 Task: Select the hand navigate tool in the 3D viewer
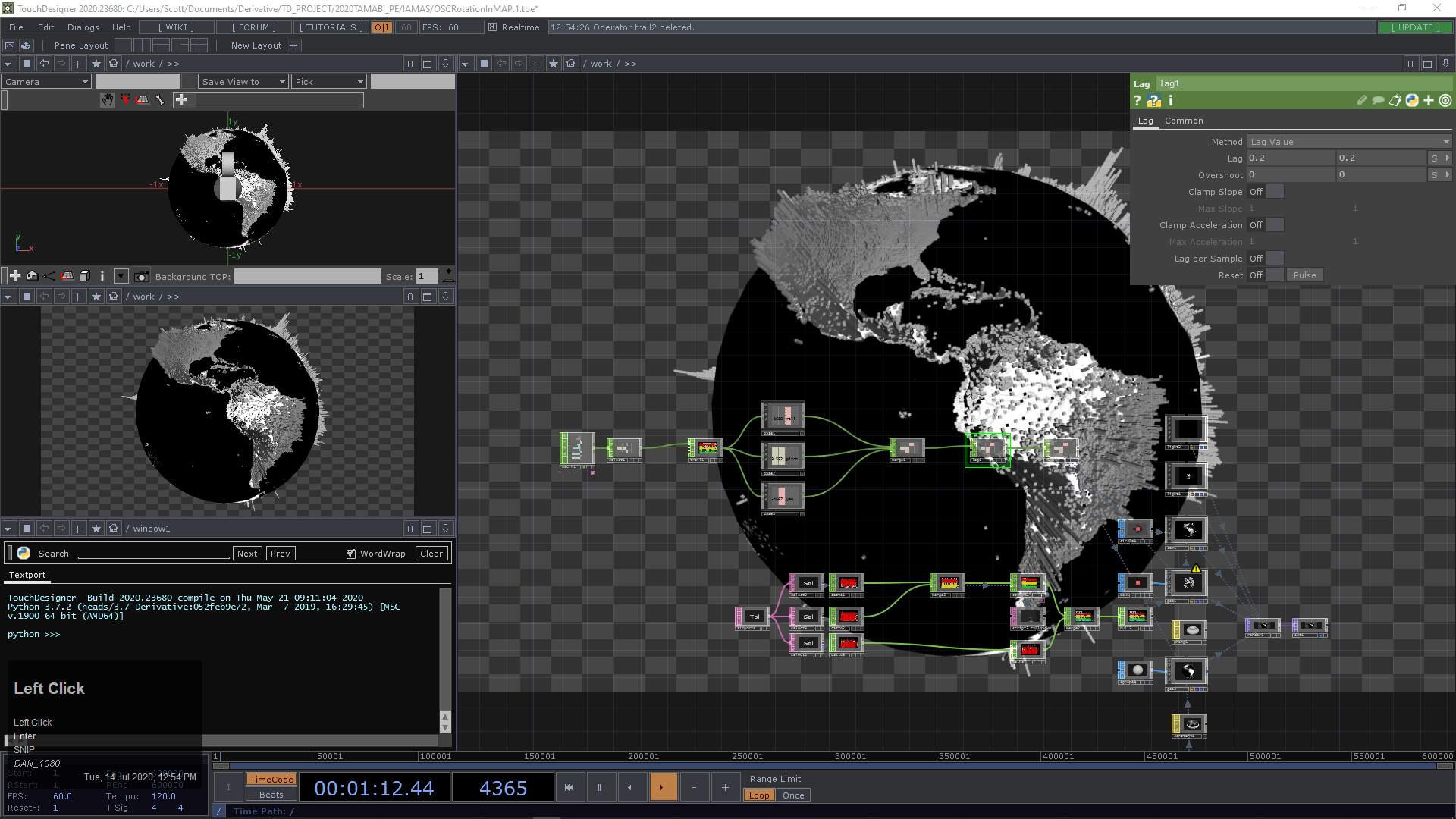(x=108, y=100)
